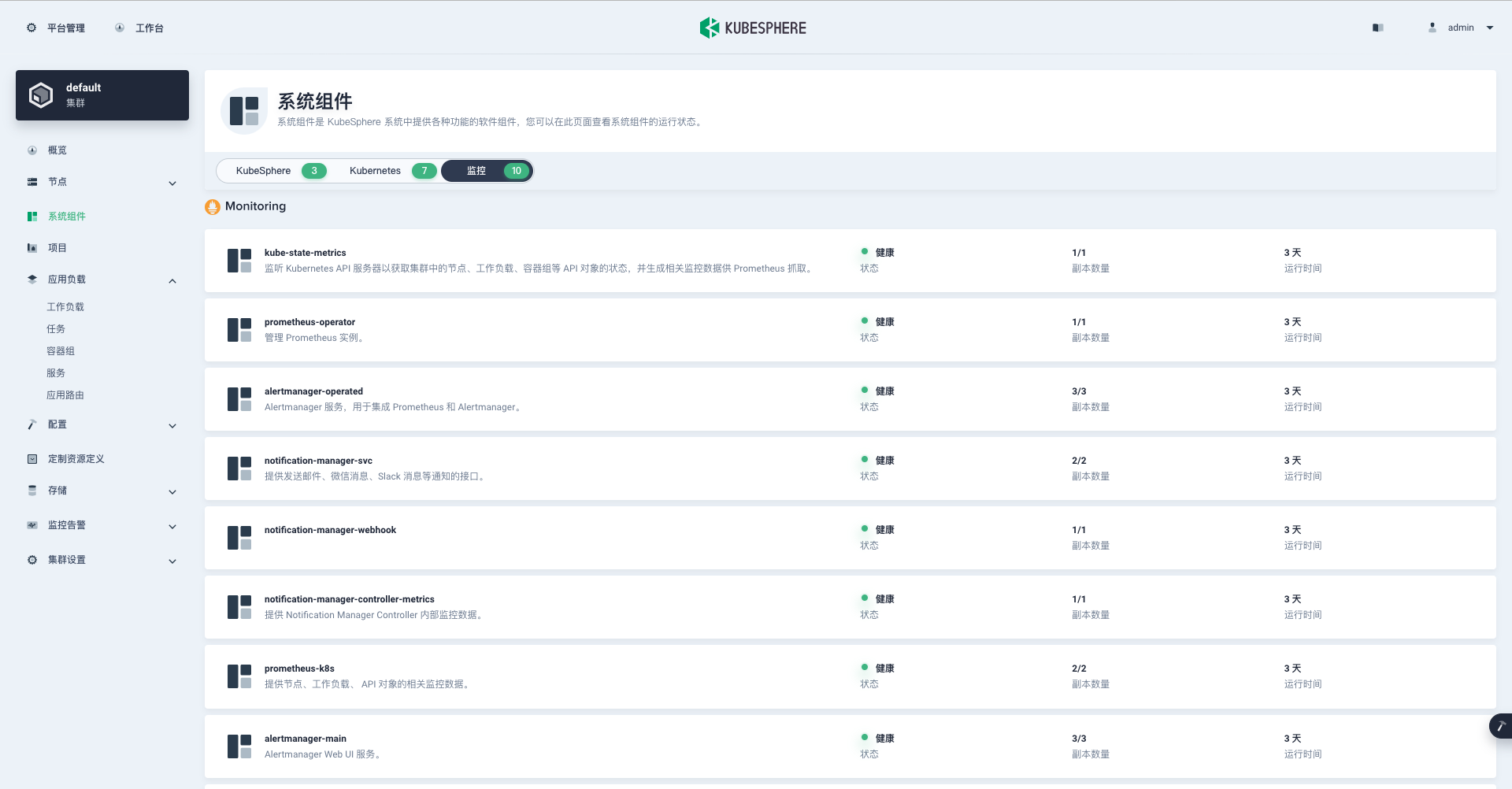This screenshot has height=789, width=1512.
Task: Click the prometheus-k8s component icon
Action: click(x=239, y=676)
